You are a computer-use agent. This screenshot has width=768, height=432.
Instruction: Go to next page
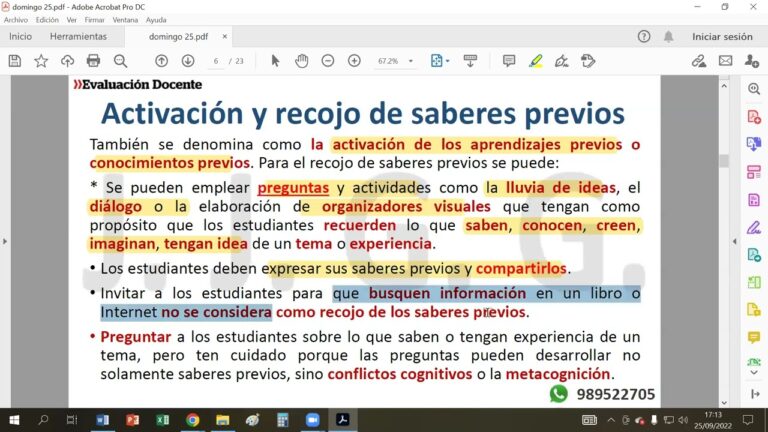[x=188, y=61]
